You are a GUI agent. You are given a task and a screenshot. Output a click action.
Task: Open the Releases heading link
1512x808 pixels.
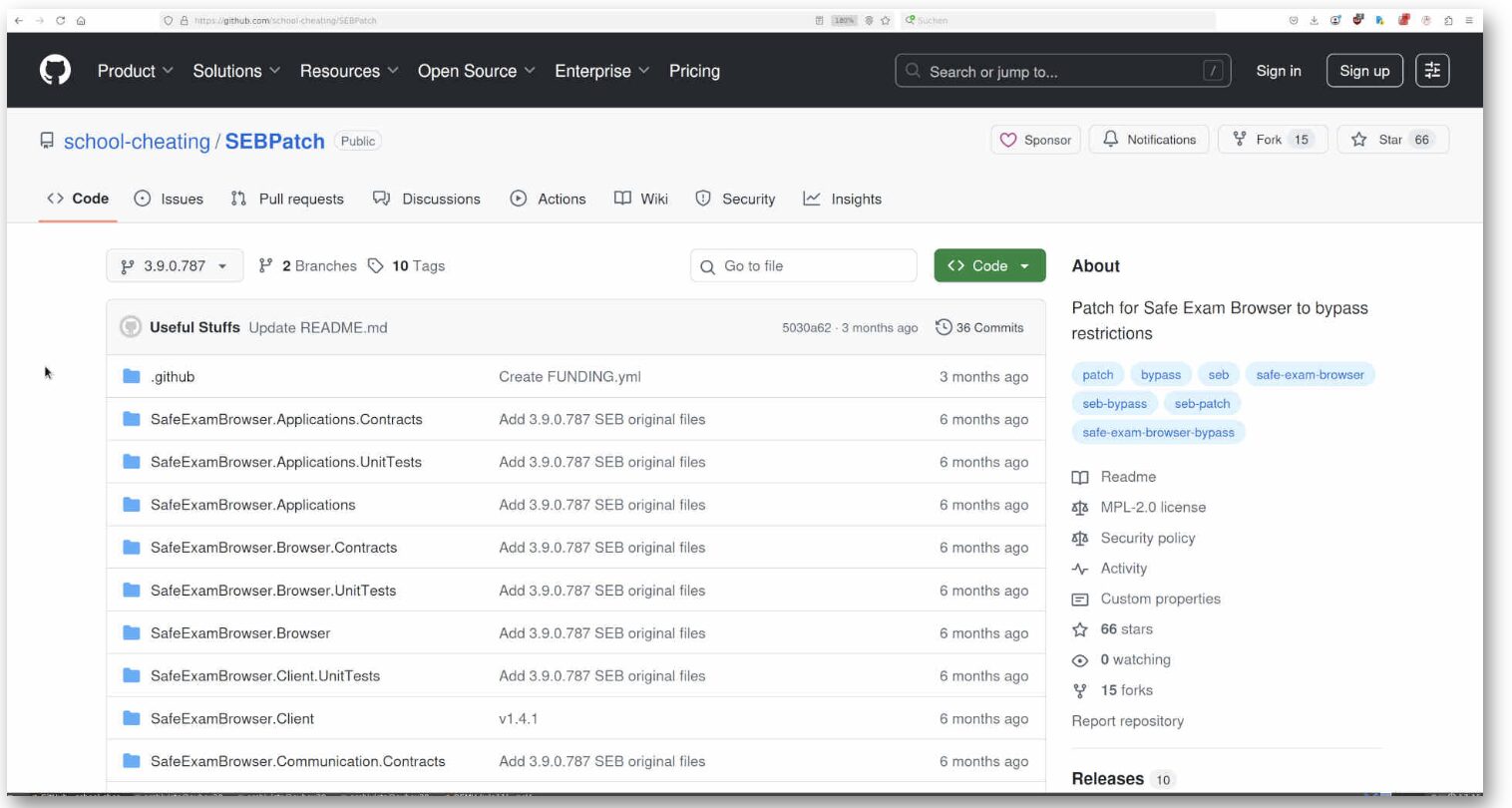[1107, 779]
